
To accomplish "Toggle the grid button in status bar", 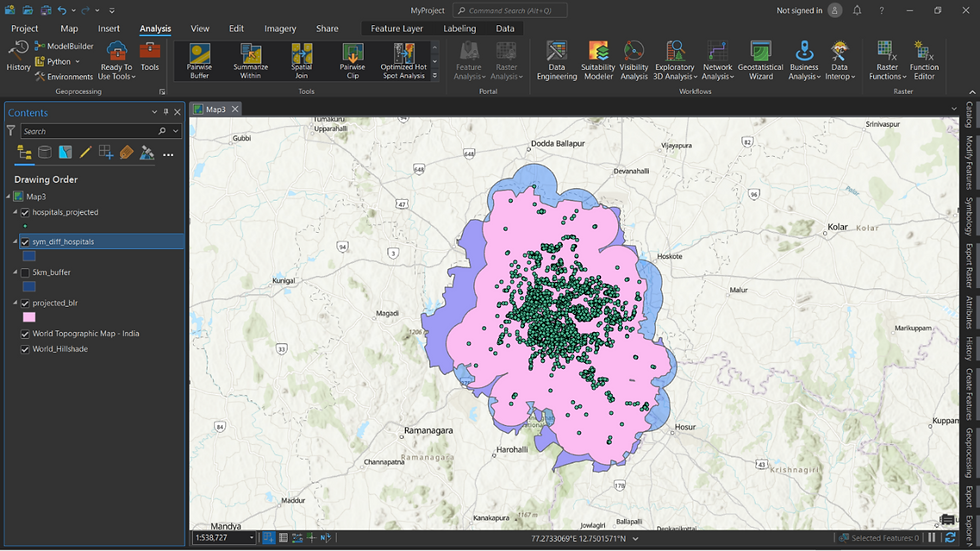I will coord(283,538).
